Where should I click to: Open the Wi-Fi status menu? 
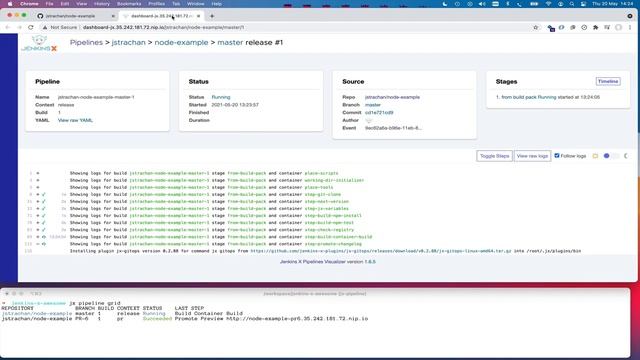(548, 4)
